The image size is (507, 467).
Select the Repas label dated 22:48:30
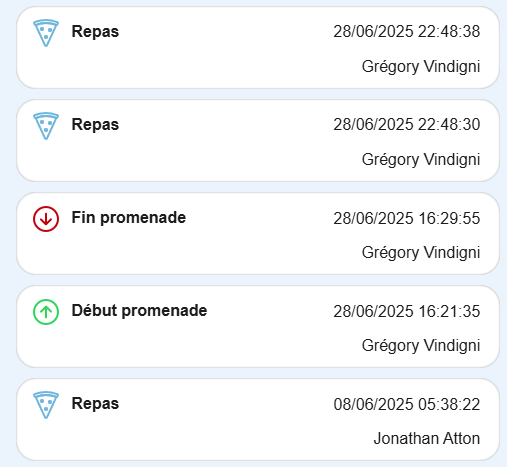(x=95, y=125)
